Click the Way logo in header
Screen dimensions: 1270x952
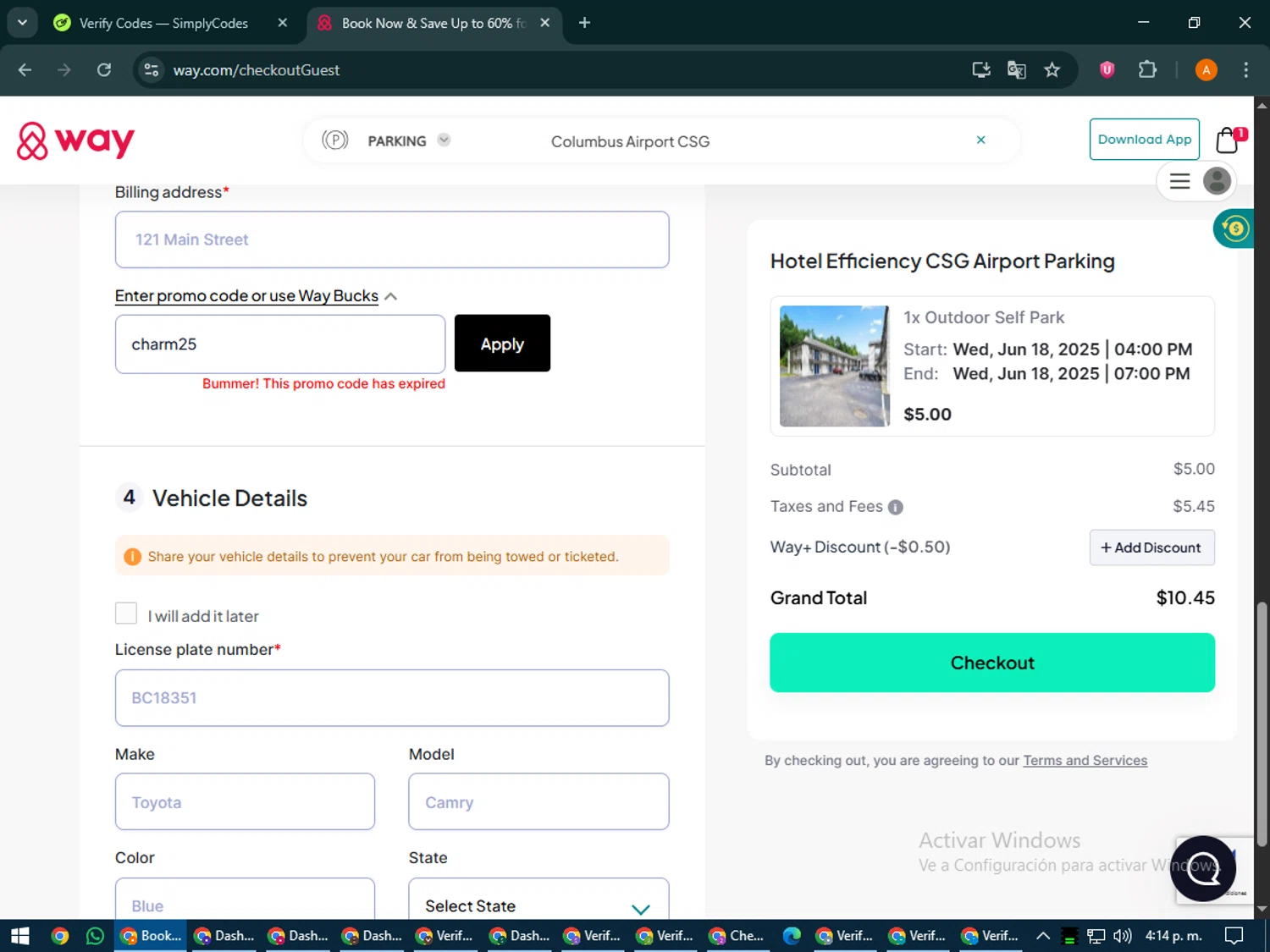click(76, 140)
